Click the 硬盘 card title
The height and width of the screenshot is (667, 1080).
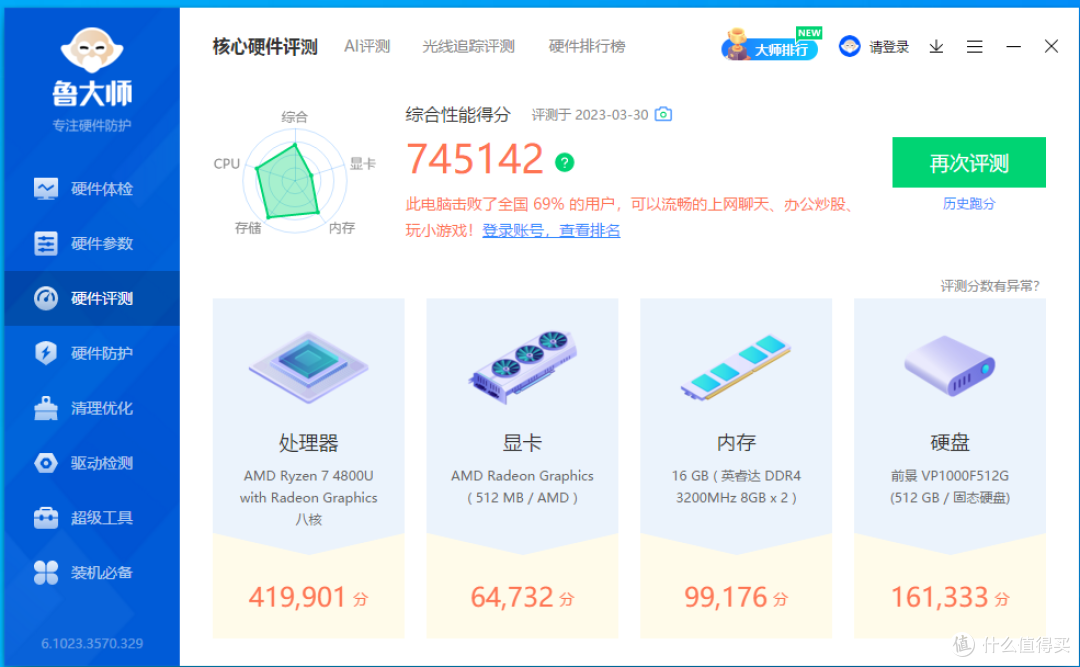[x=950, y=442]
